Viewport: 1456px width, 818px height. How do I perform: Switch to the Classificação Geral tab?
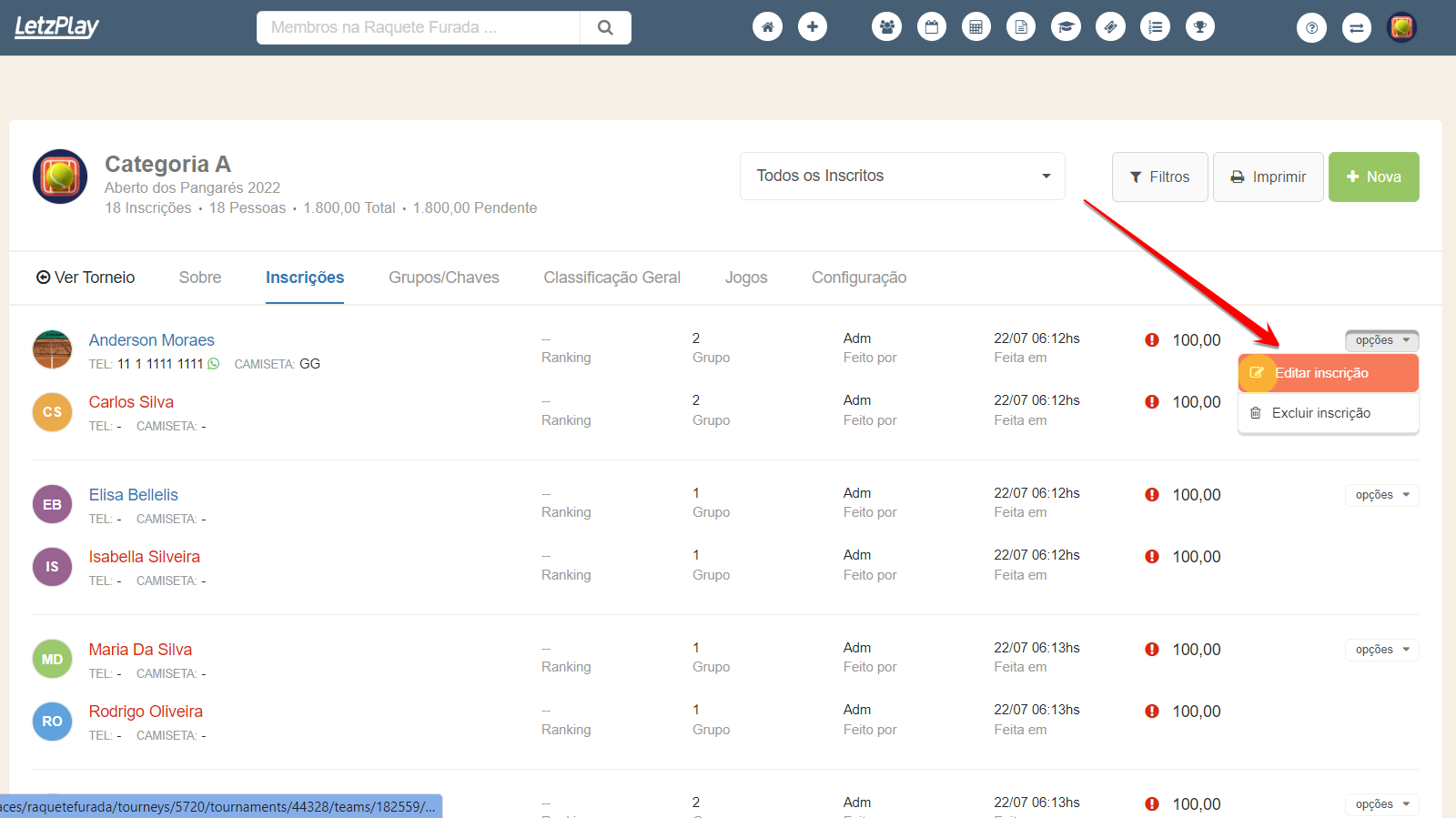coord(612,278)
